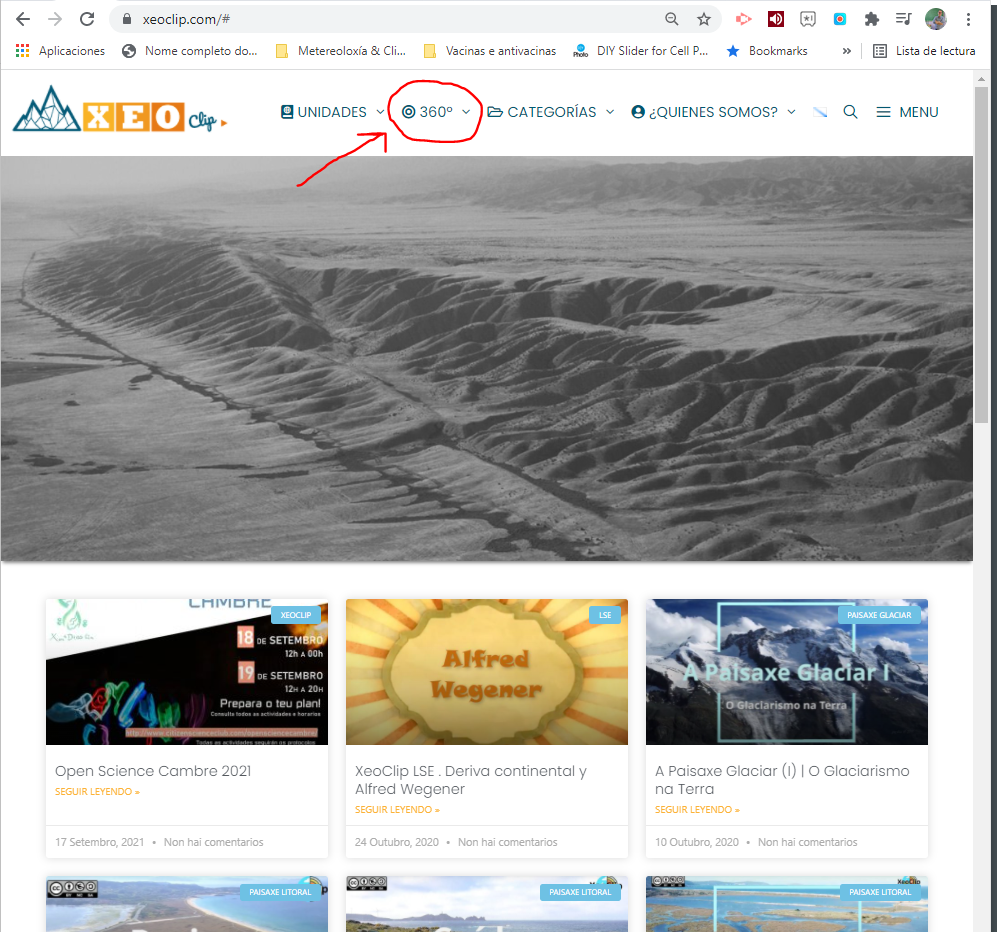Open the ¿QUIENES SOMOS? menu
This screenshot has height=932, width=997.
click(x=713, y=112)
